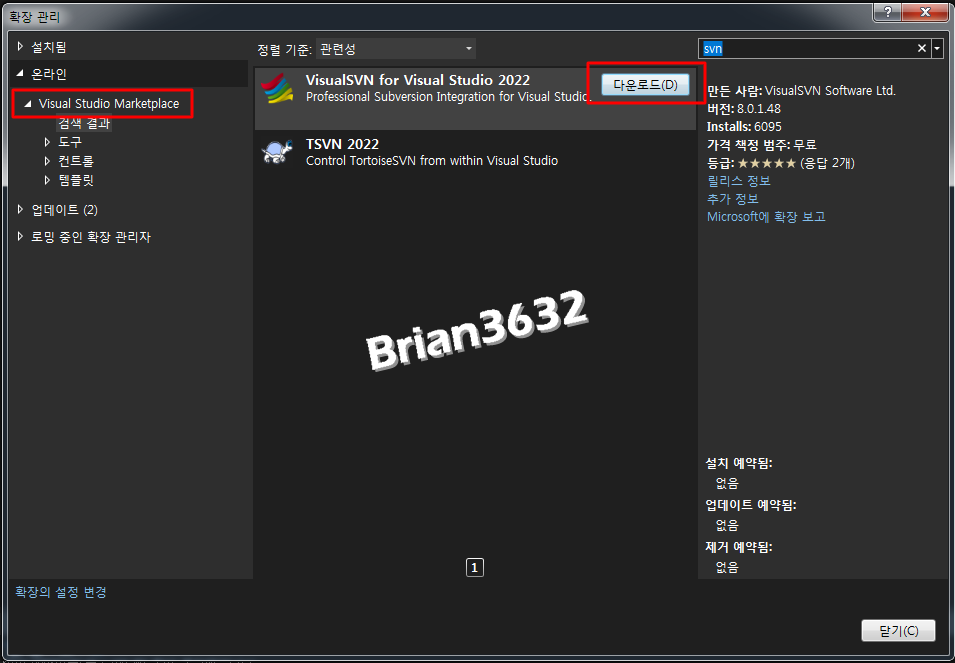The width and height of the screenshot is (955, 663).
Task: Click the 다운로드(D) button
Action: coord(645,85)
